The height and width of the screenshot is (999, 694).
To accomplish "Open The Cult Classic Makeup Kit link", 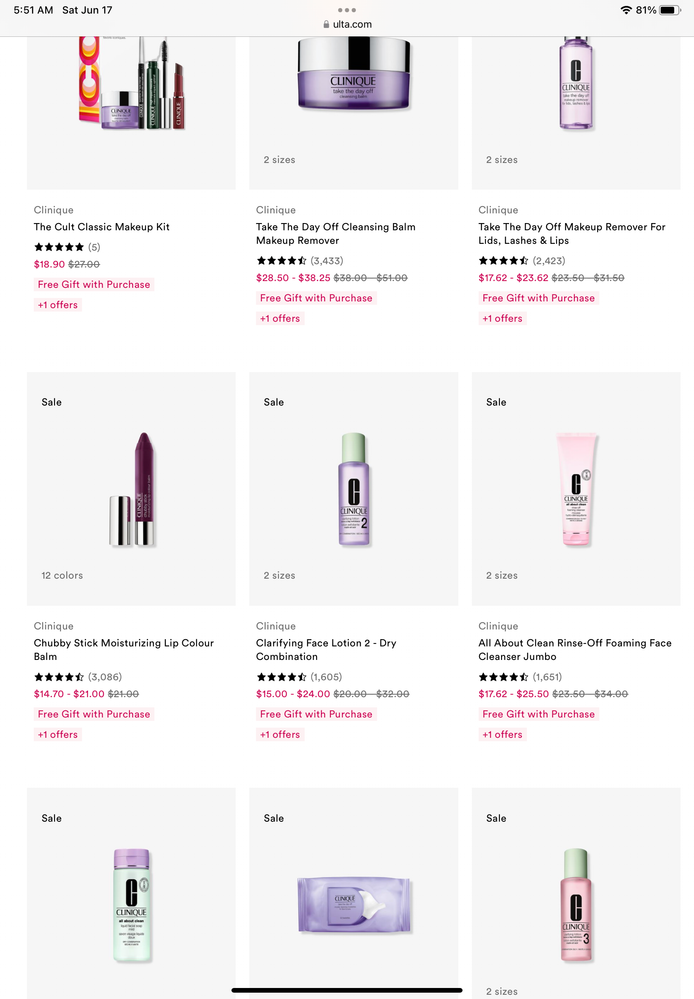I will (102, 227).
